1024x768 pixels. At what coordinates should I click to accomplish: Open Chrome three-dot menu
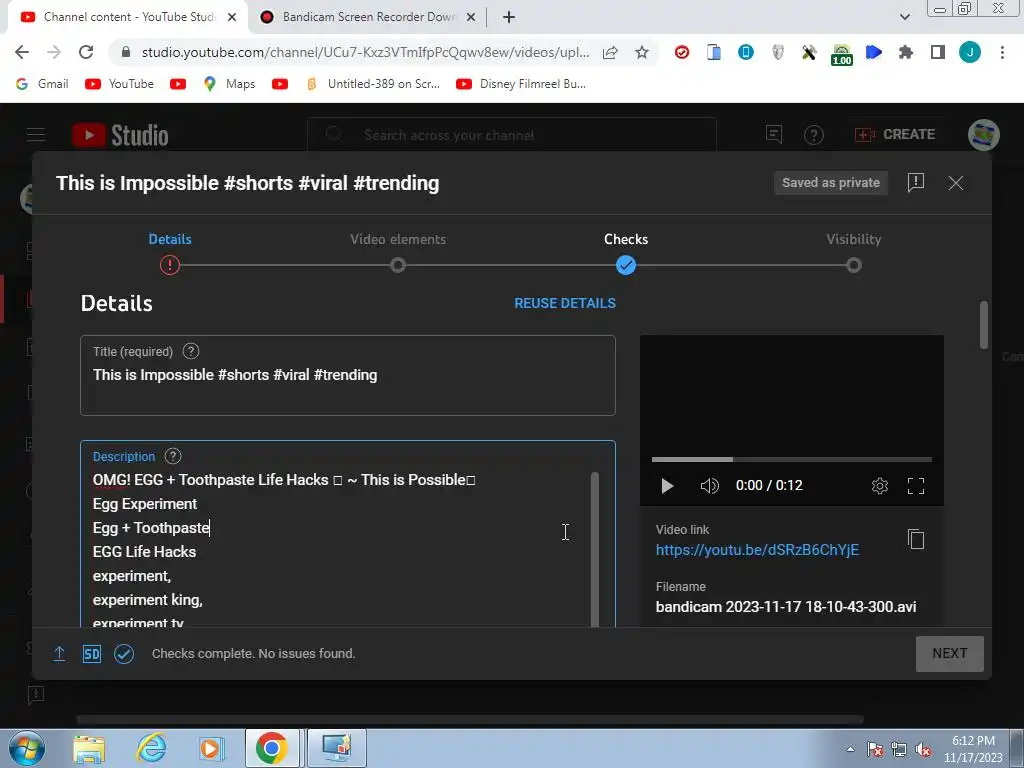(1002, 52)
